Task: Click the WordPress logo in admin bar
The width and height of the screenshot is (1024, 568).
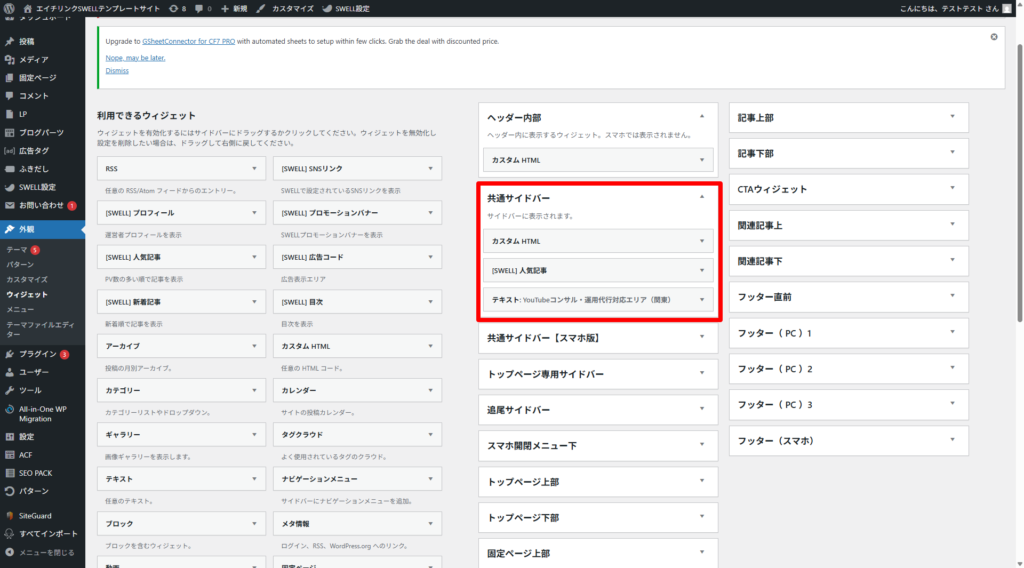Action: [11, 7]
